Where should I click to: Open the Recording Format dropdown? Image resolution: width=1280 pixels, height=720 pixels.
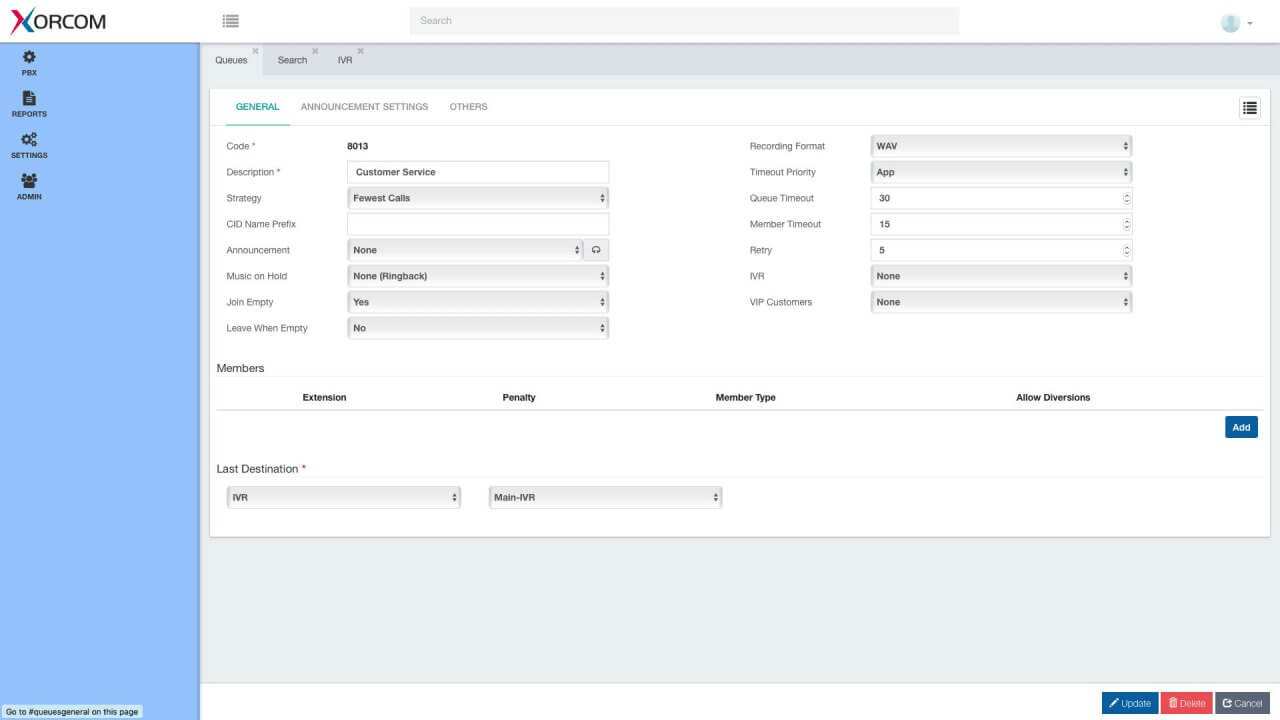(1000, 145)
